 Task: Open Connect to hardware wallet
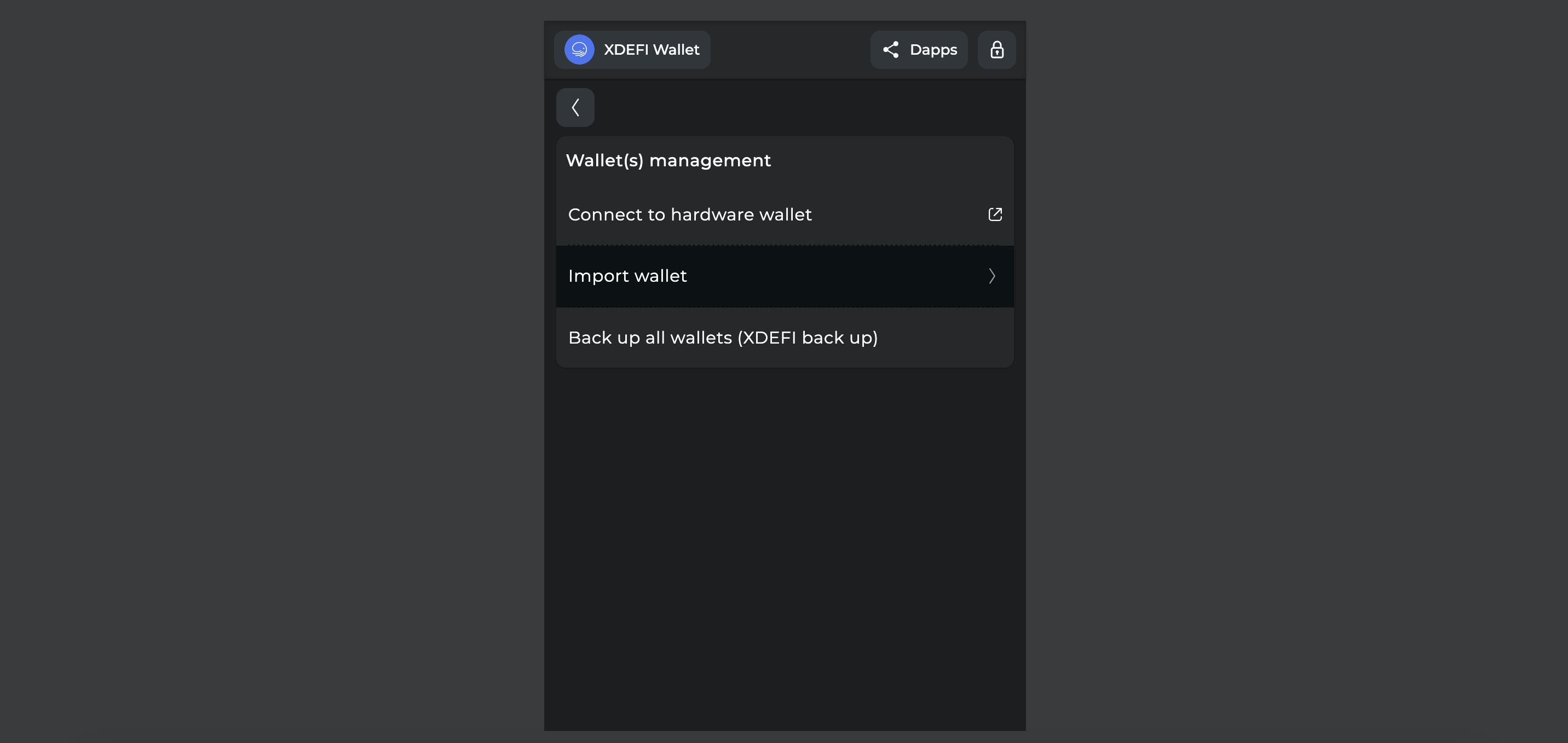click(x=784, y=214)
